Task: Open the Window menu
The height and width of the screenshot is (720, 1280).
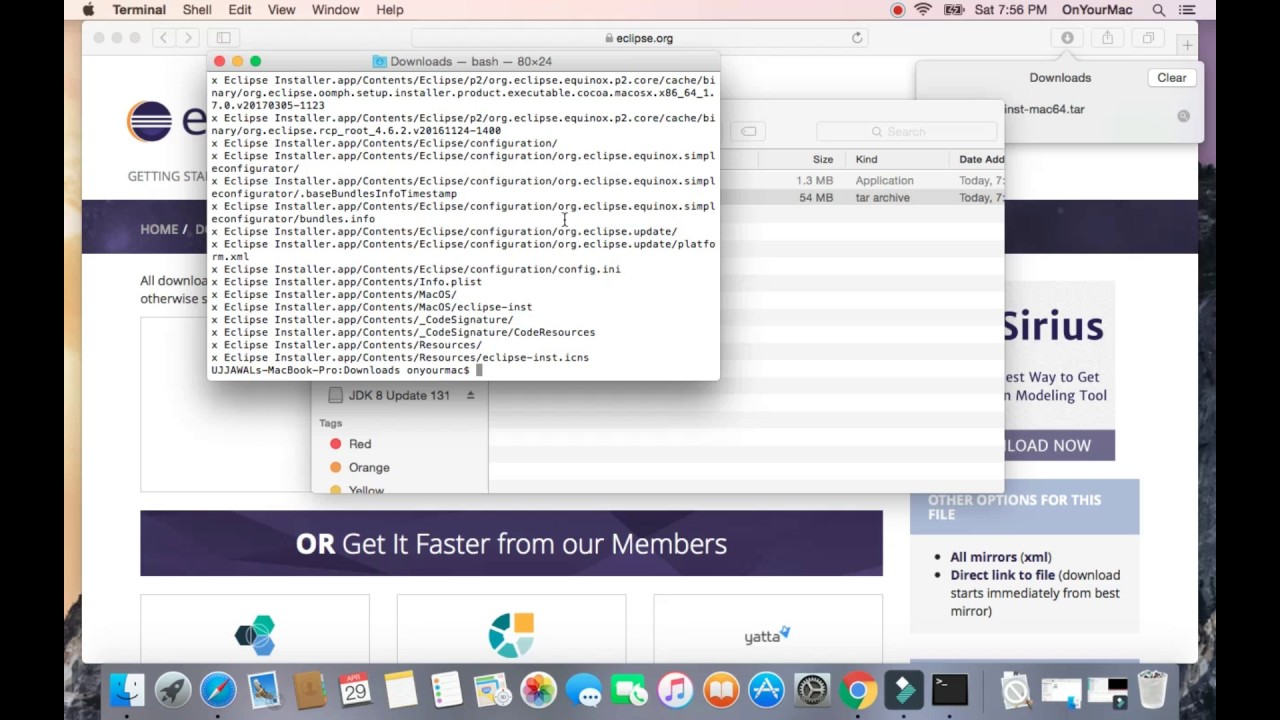Action: pos(335,10)
